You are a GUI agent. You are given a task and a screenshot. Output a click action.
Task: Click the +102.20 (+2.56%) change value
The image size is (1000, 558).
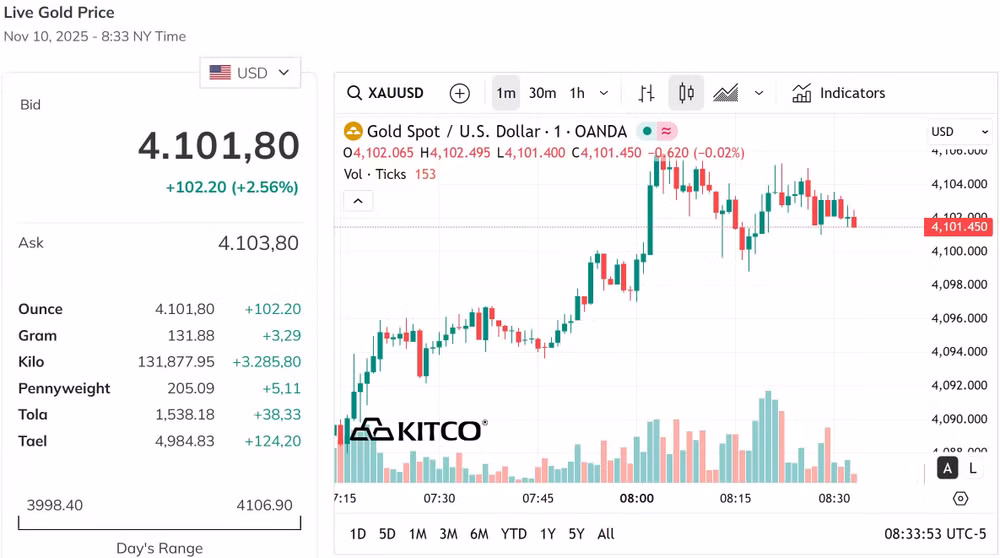pyautogui.click(x=232, y=187)
